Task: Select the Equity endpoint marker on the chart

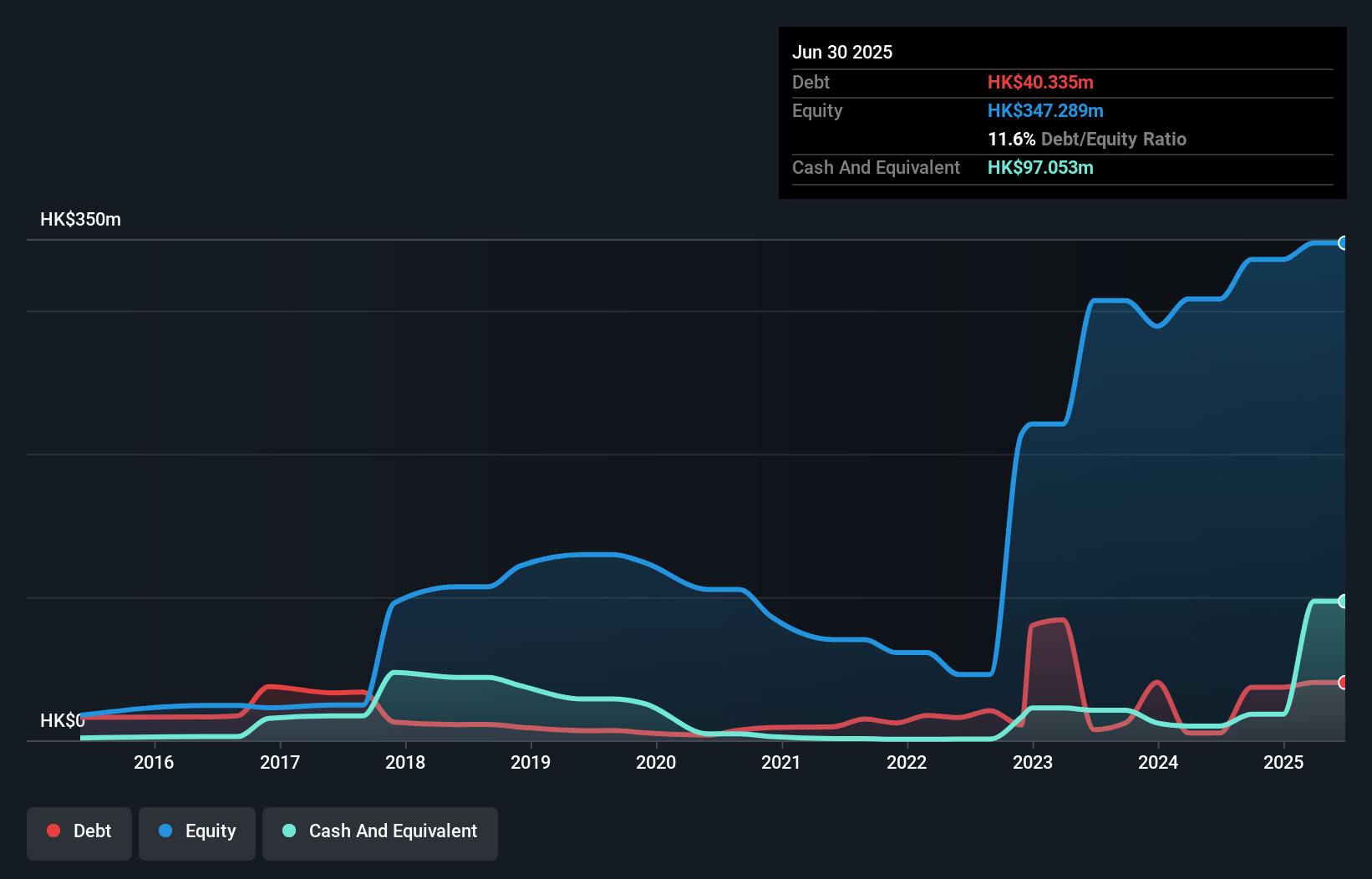Action: click(1344, 243)
